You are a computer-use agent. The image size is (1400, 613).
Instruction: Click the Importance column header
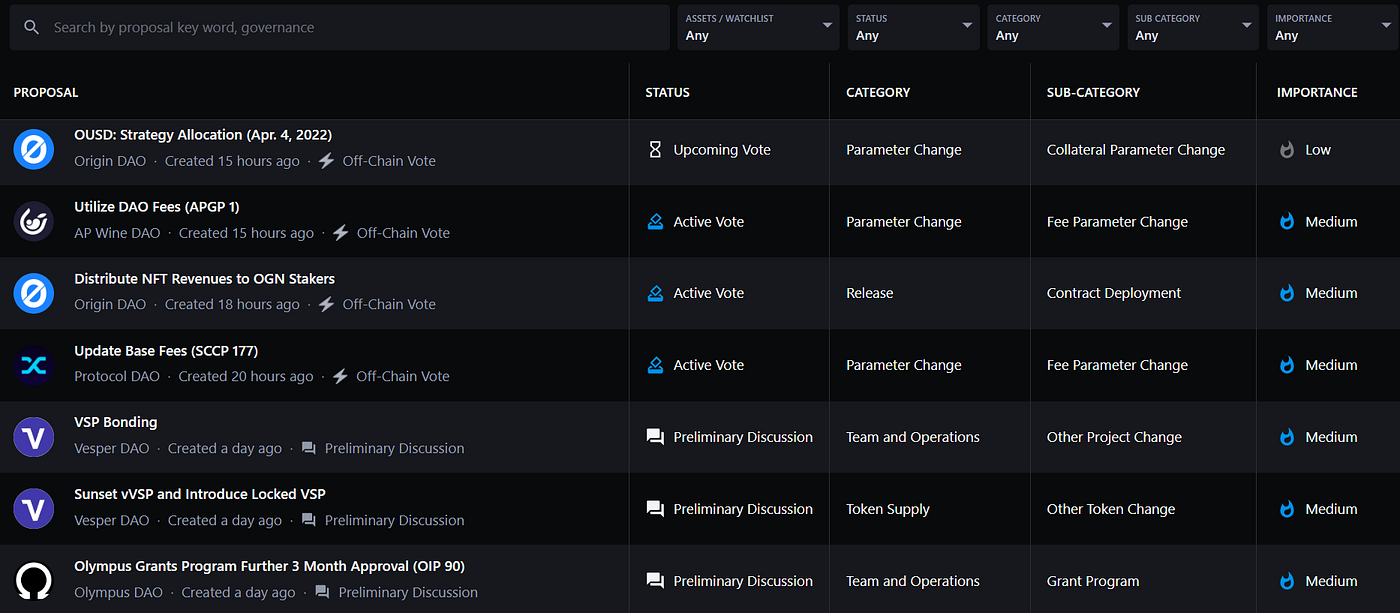click(1317, 92)
